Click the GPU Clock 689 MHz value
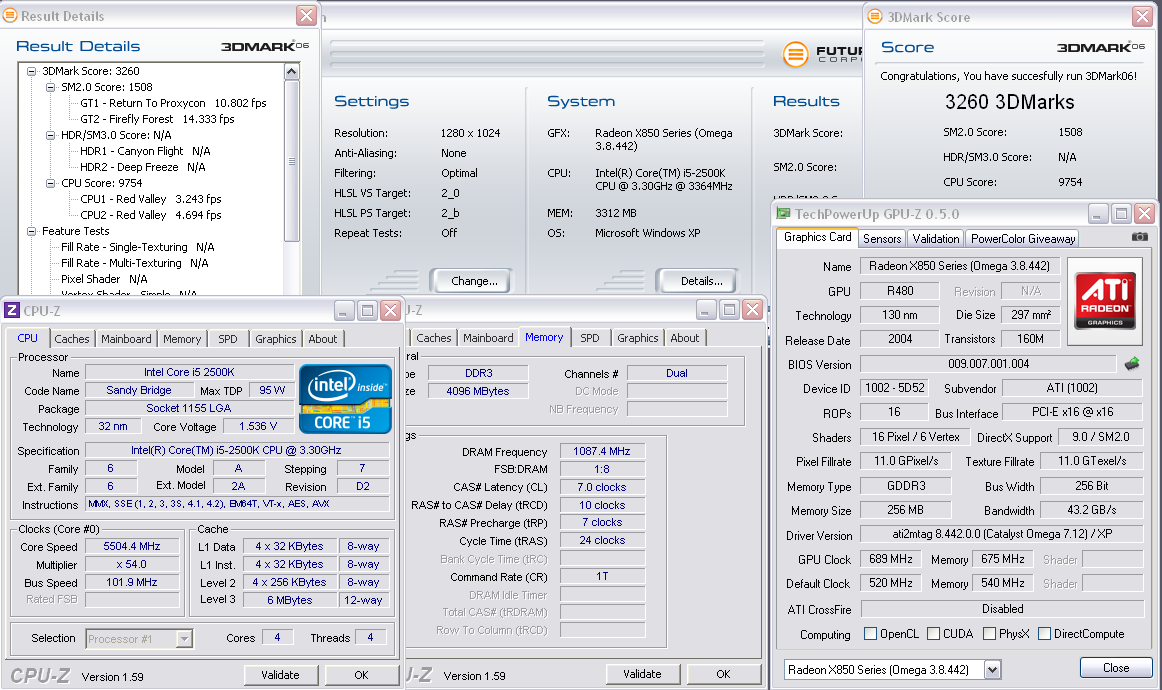1162x690 pixels. [x=891, y=559]
